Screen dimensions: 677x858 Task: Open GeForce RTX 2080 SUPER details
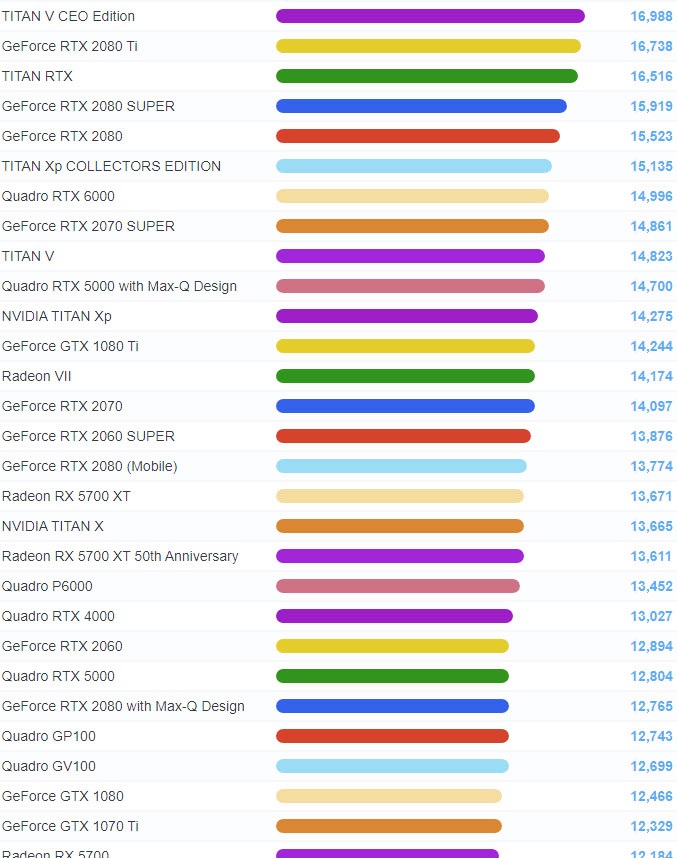click(88, 106)
